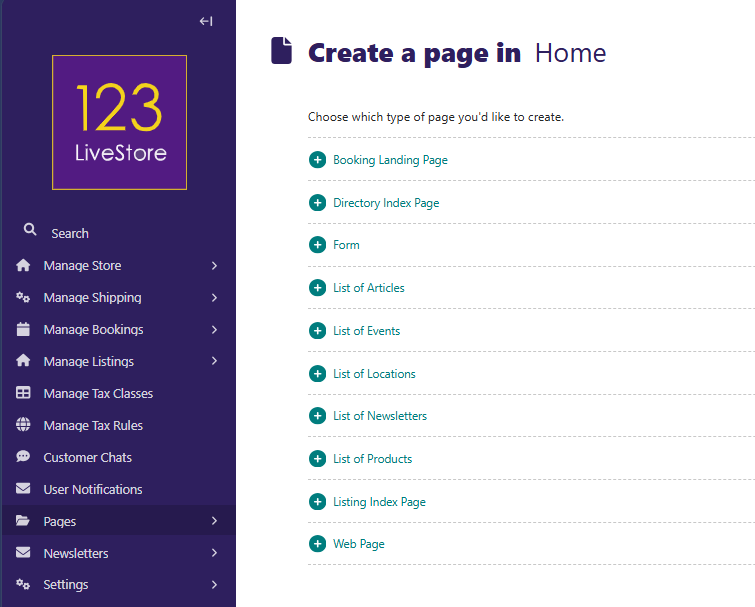The image size is (755, 607).
Task: Select the Pages menu item
Action: [x=60, y=521]
